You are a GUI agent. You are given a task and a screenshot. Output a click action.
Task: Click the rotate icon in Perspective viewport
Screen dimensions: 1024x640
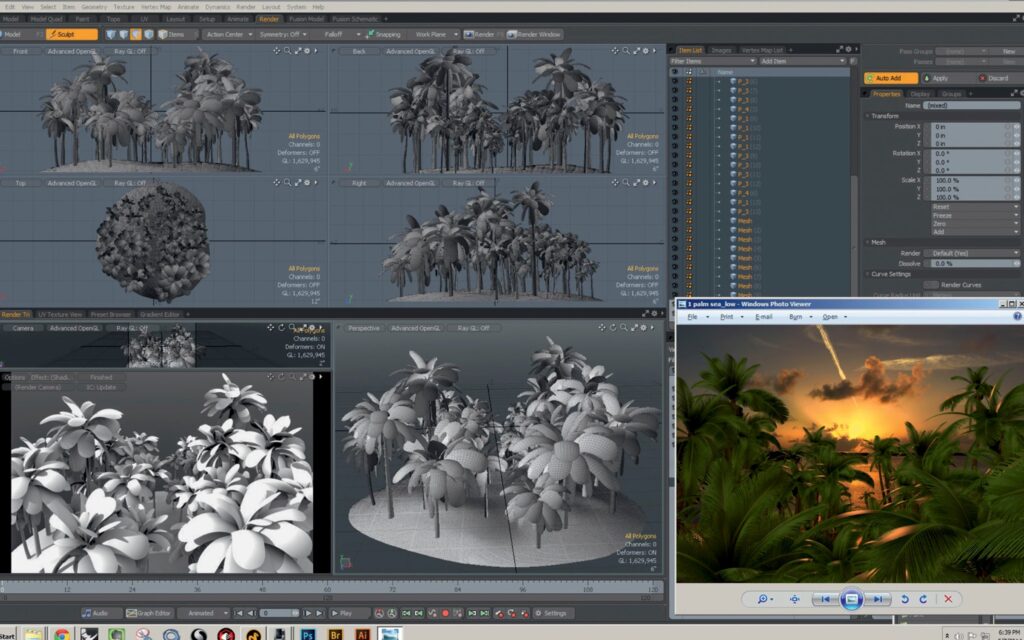613,328
